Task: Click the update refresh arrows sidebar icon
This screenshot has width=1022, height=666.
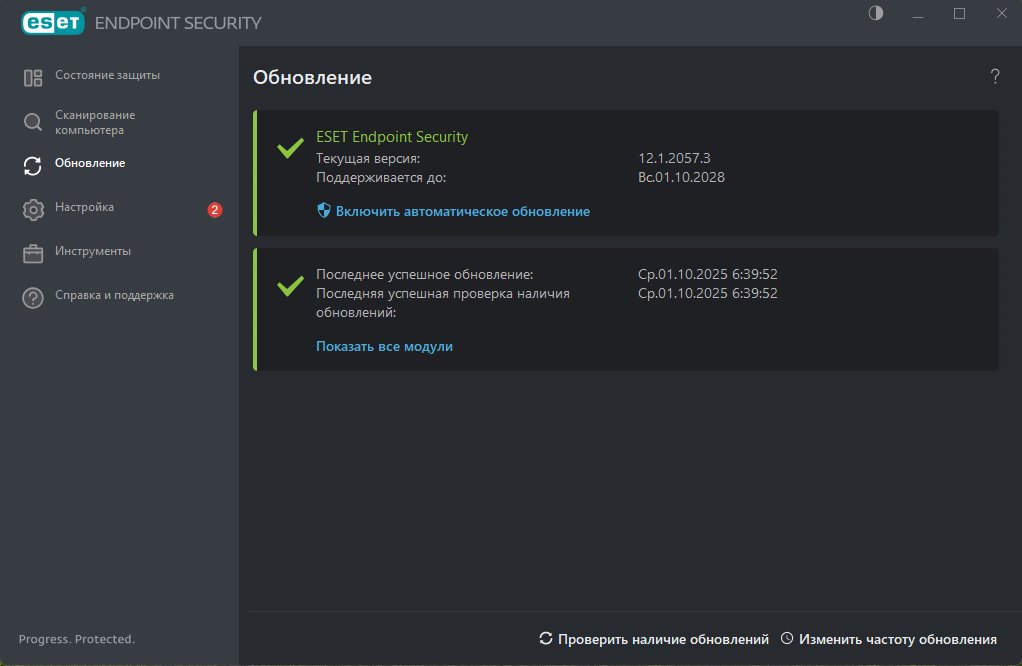Action: (x=33, y=165)
